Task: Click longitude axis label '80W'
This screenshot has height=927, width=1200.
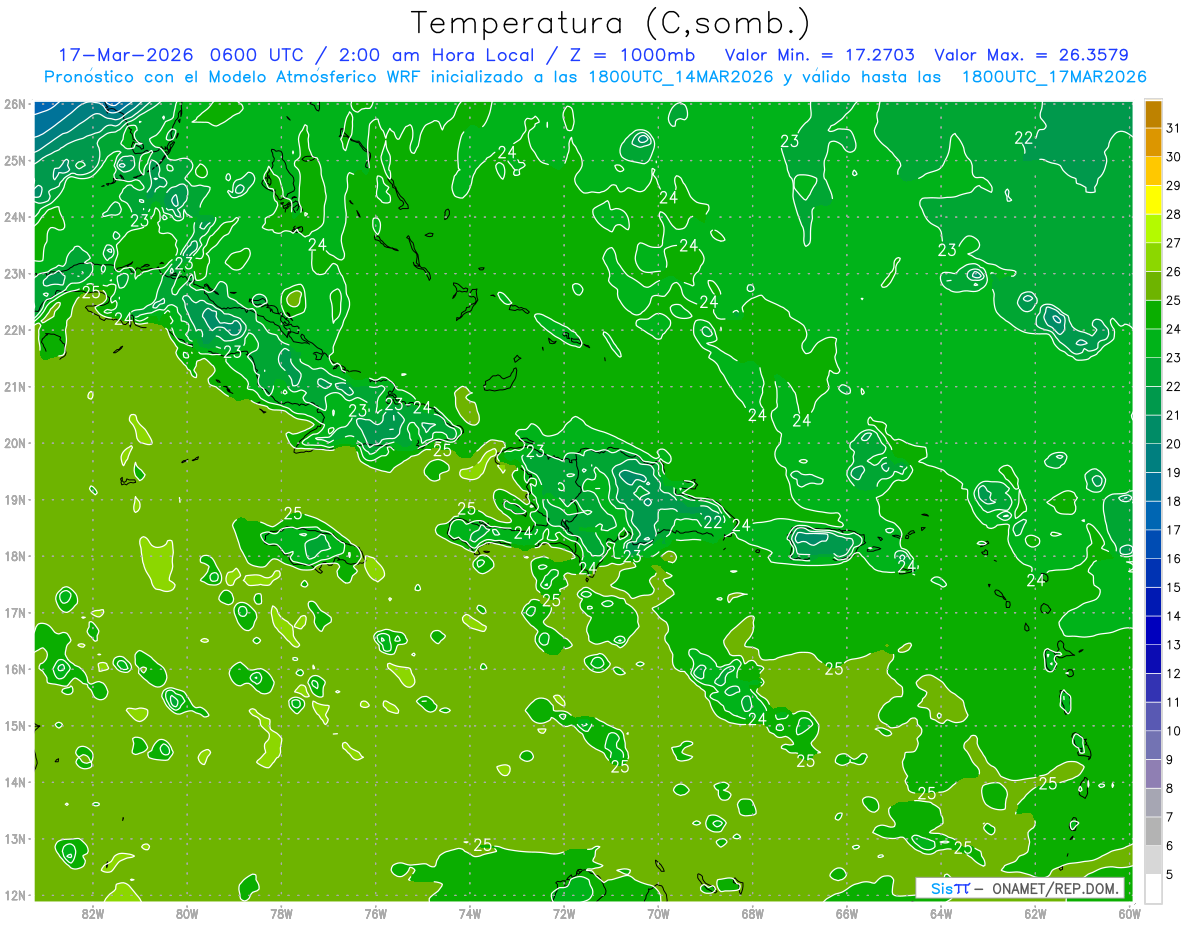Action: (x=186, y=913)
